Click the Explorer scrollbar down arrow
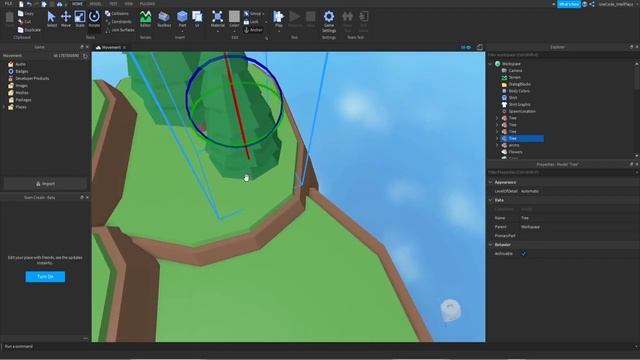Image resolution: width=640 pixels, height=360 pixels. click(x=637, y=156)
